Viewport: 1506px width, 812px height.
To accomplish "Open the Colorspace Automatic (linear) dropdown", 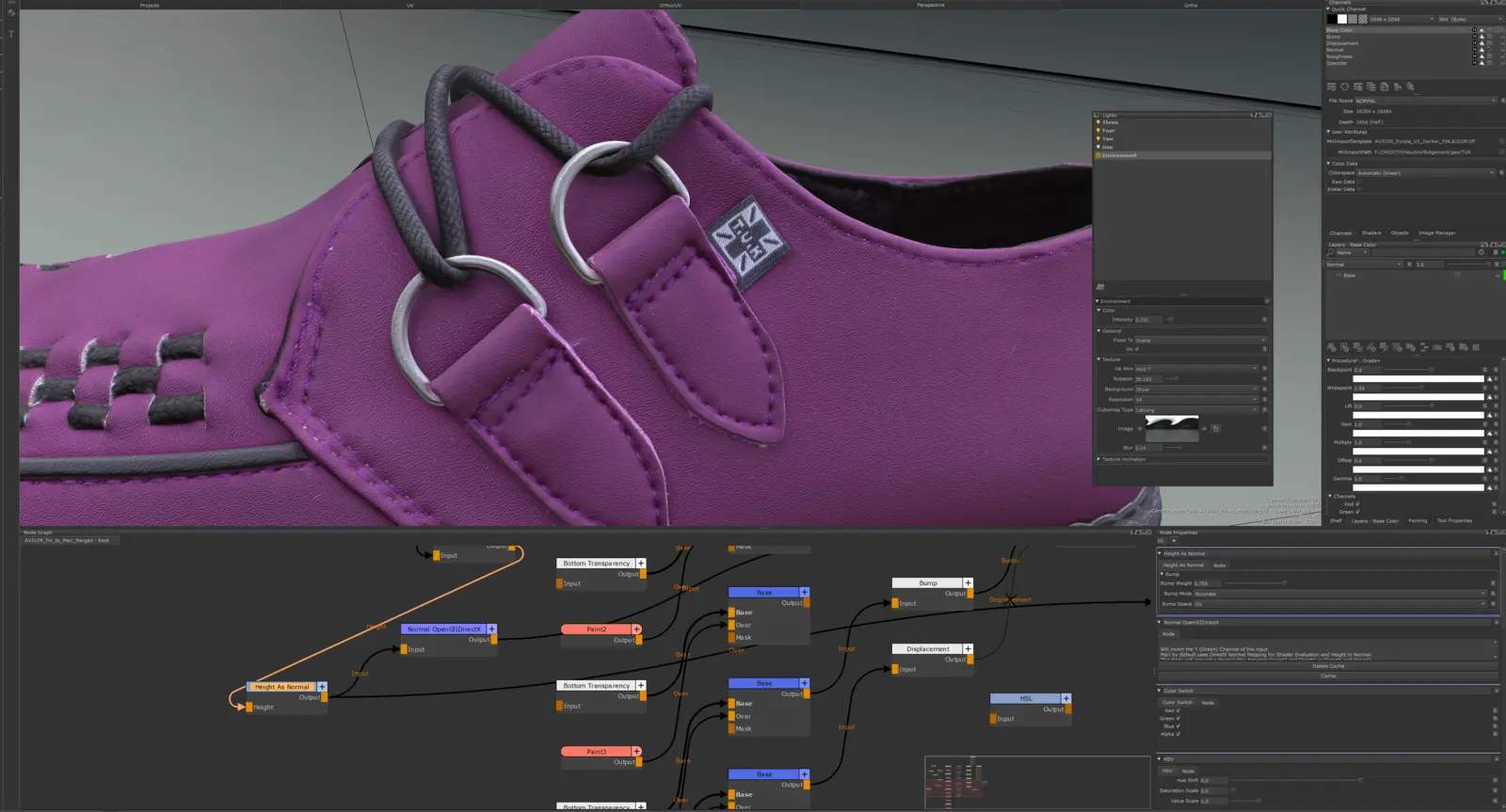I will click(1425, 173).
